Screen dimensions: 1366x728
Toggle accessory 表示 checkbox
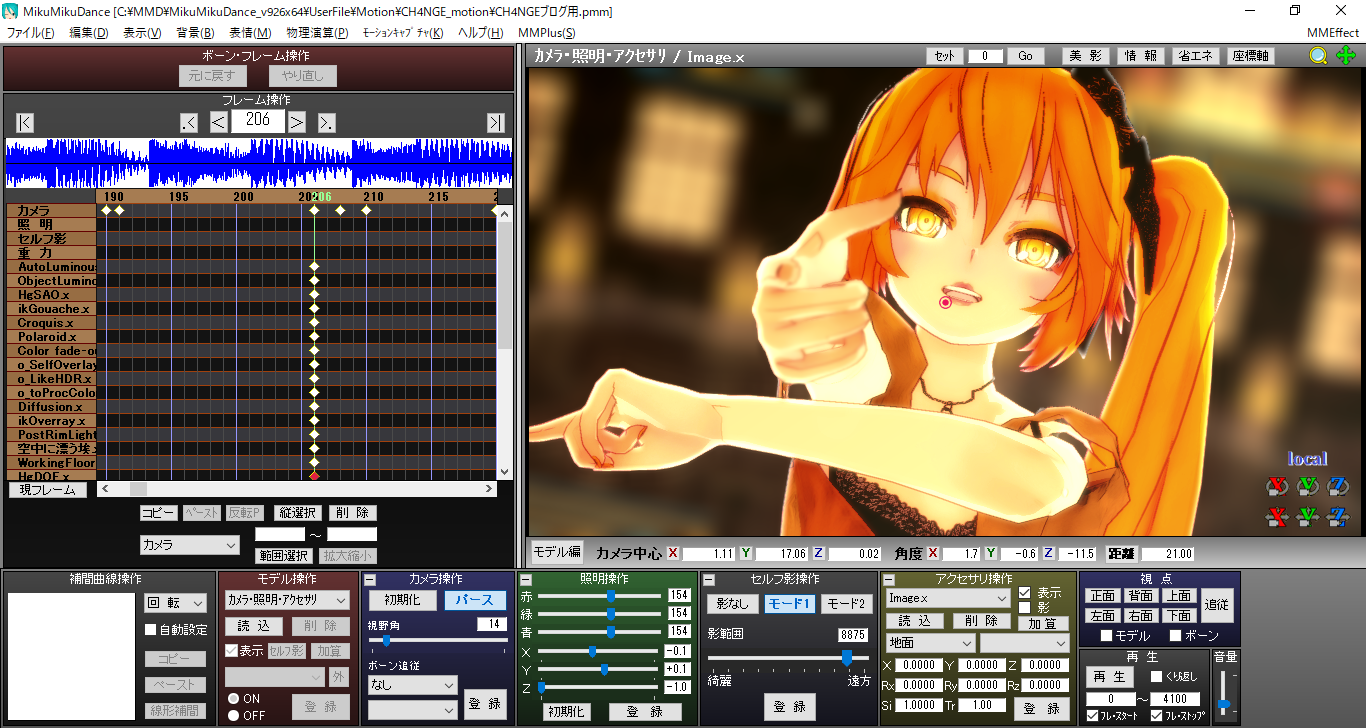pyautogui.click(x=1024, y=592)
